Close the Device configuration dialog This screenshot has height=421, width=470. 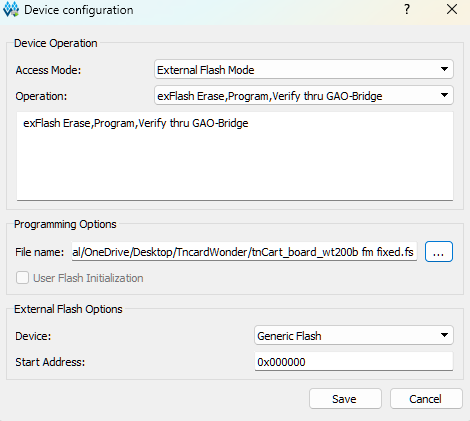tap(452, 9)
